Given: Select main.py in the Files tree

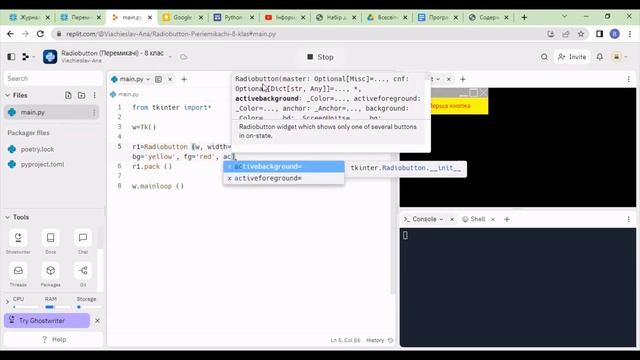Looking at the screenshot, I should tap(51, 112).
